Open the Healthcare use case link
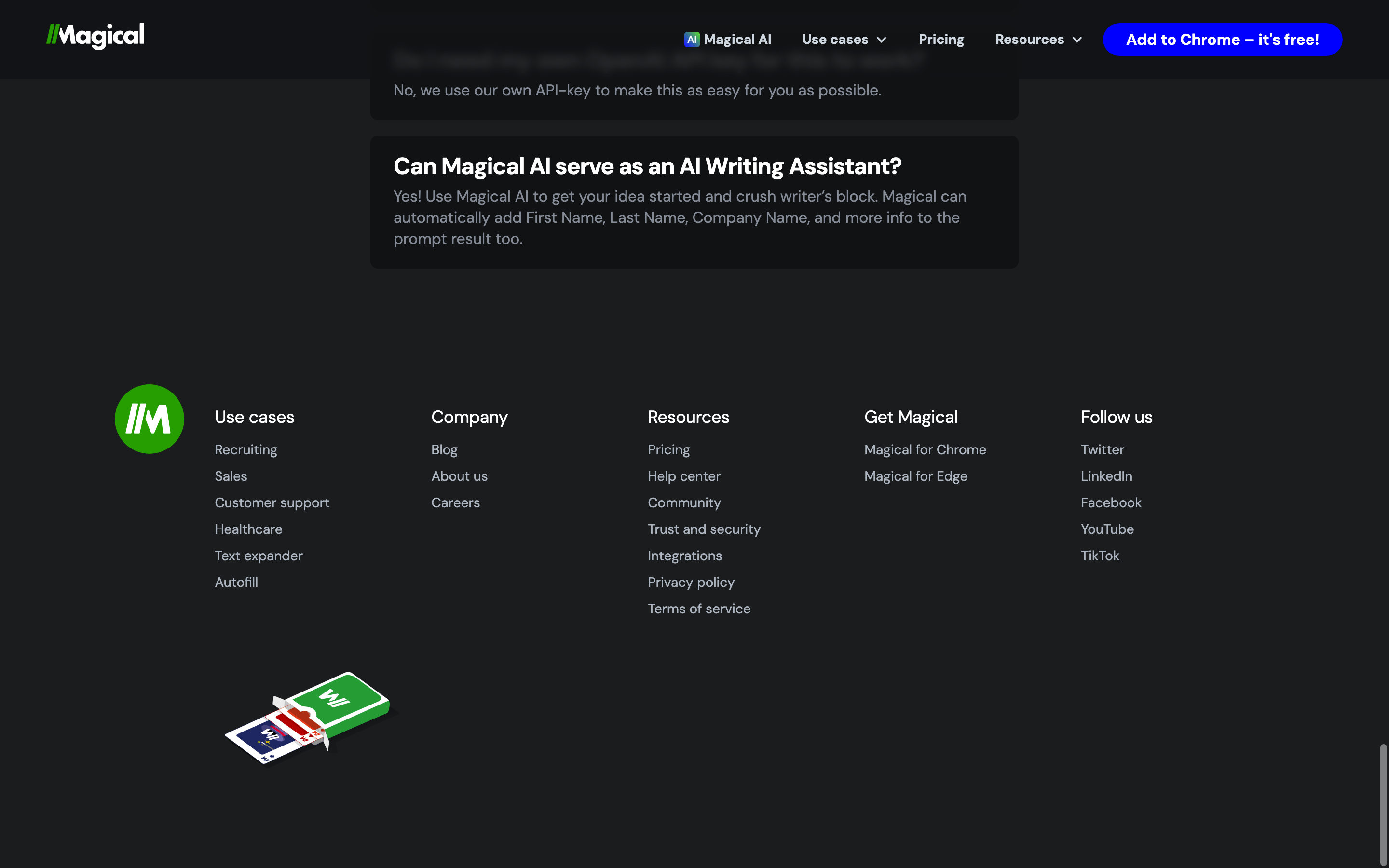Viewport: 1389px width, 868px height. [x=248, y=529]
